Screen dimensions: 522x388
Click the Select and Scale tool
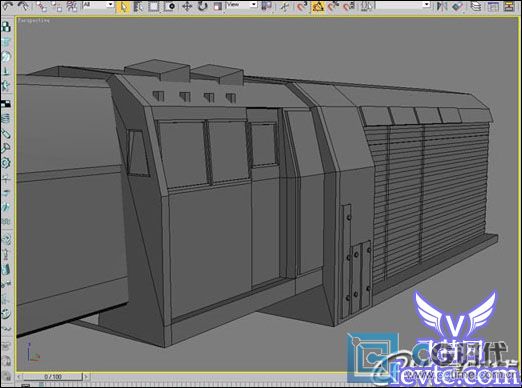(218, 6)
